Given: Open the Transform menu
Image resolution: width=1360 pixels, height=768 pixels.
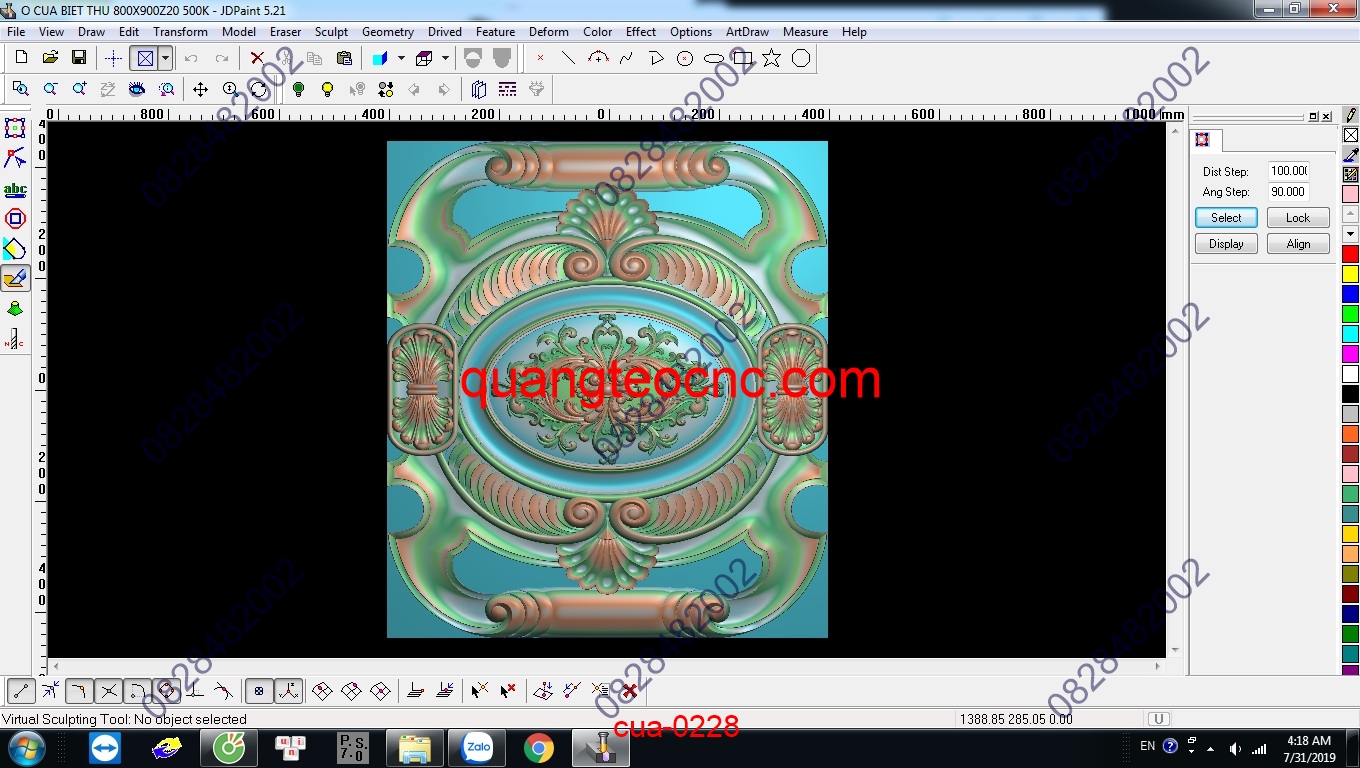Looking at the screenshot, I should pyautogui.click(x=180, y=31).
